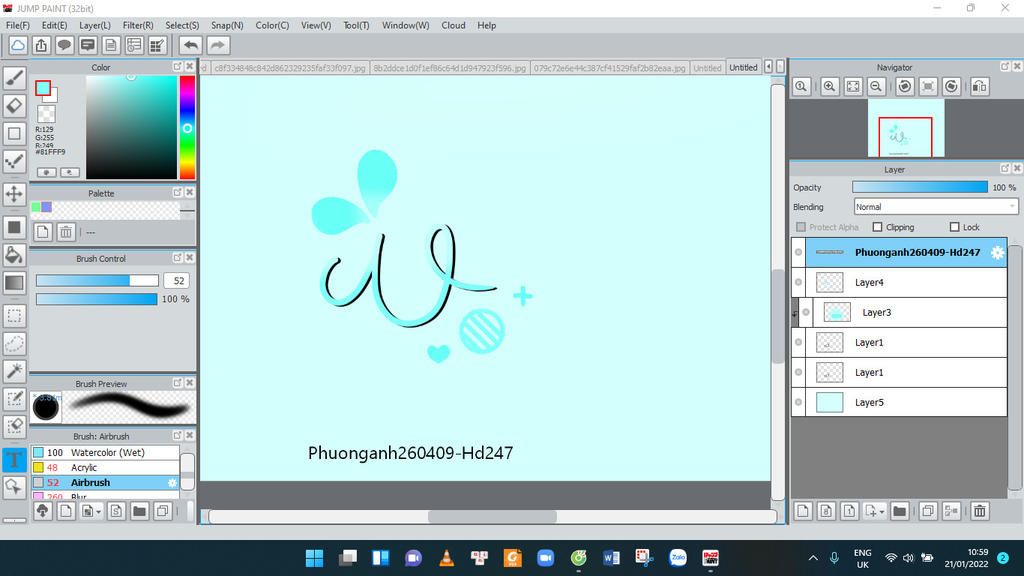This screenshot has width=1024, height=576.
Task: Open the Filter menu
Action: [x=138, y=25]
